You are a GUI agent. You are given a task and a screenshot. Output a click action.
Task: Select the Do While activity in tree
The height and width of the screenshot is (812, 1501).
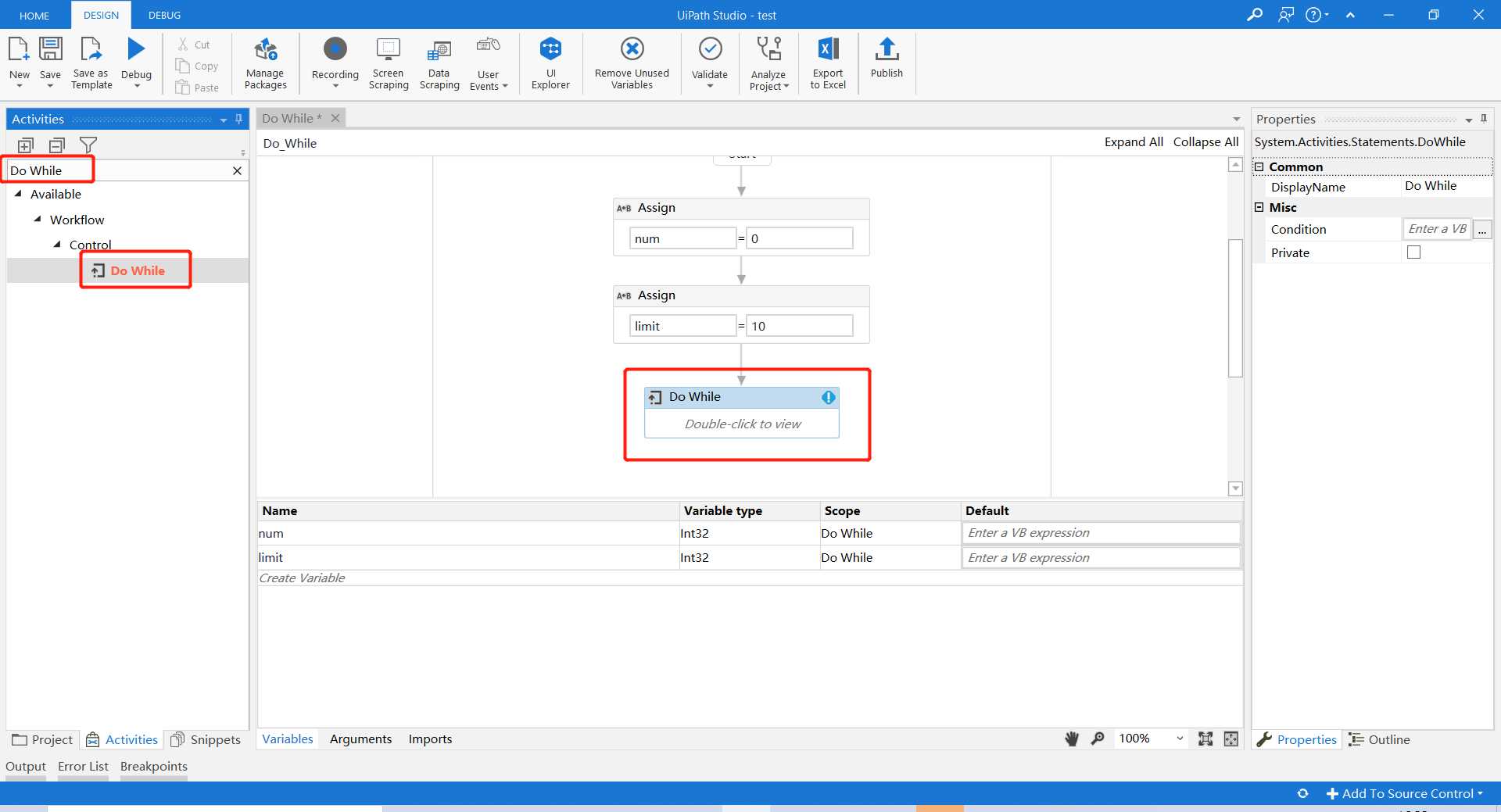pyautogui.click(x=128, y=270)
